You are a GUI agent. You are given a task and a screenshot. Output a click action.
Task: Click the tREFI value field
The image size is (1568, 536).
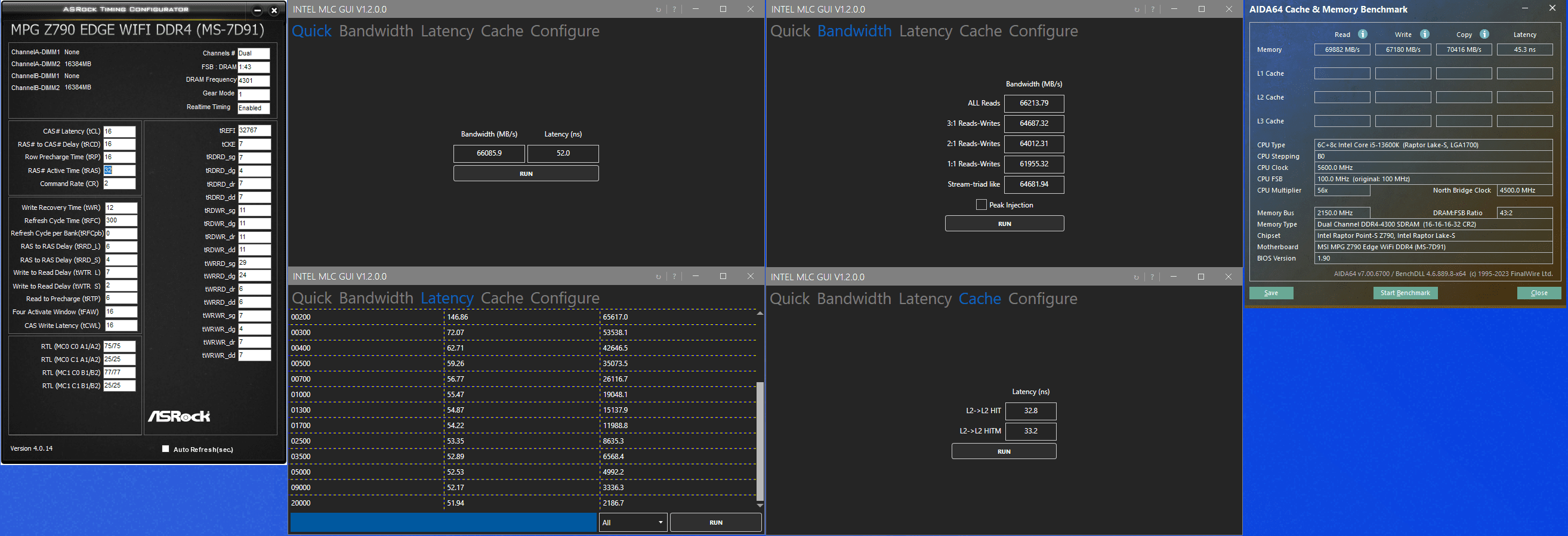pyautogui.click(x=254, y=130)
